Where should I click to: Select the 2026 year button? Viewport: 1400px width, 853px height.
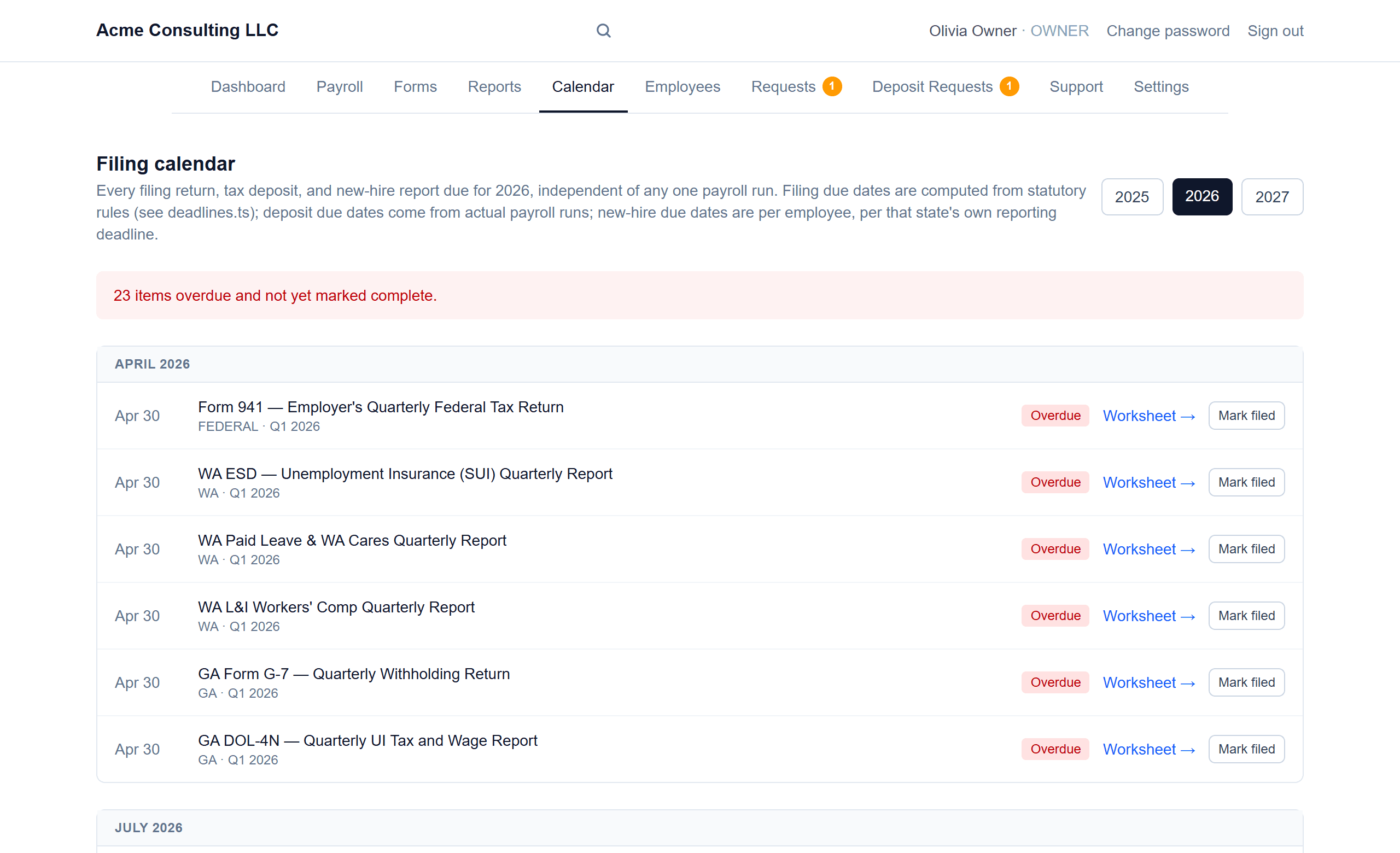point(1202,197)
